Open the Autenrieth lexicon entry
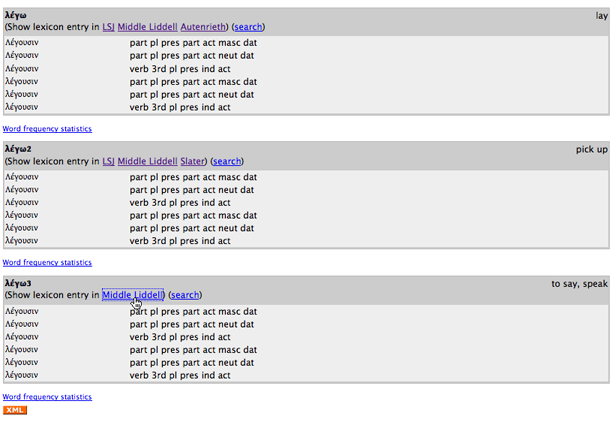This screenshot has width=612, height=425. pyautogui.click(x=203, y=26)
